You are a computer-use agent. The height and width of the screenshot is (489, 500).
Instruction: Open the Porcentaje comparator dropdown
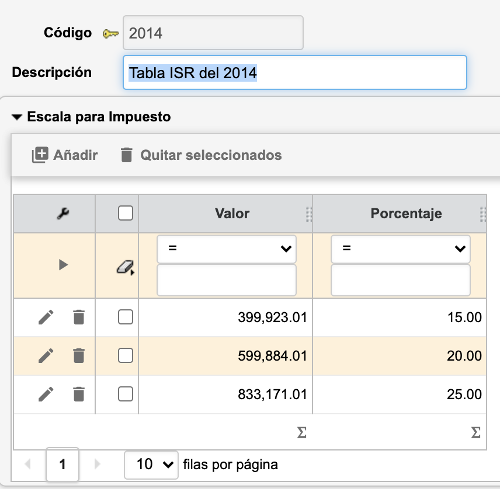pyautogui.click(x=401, y=249)
